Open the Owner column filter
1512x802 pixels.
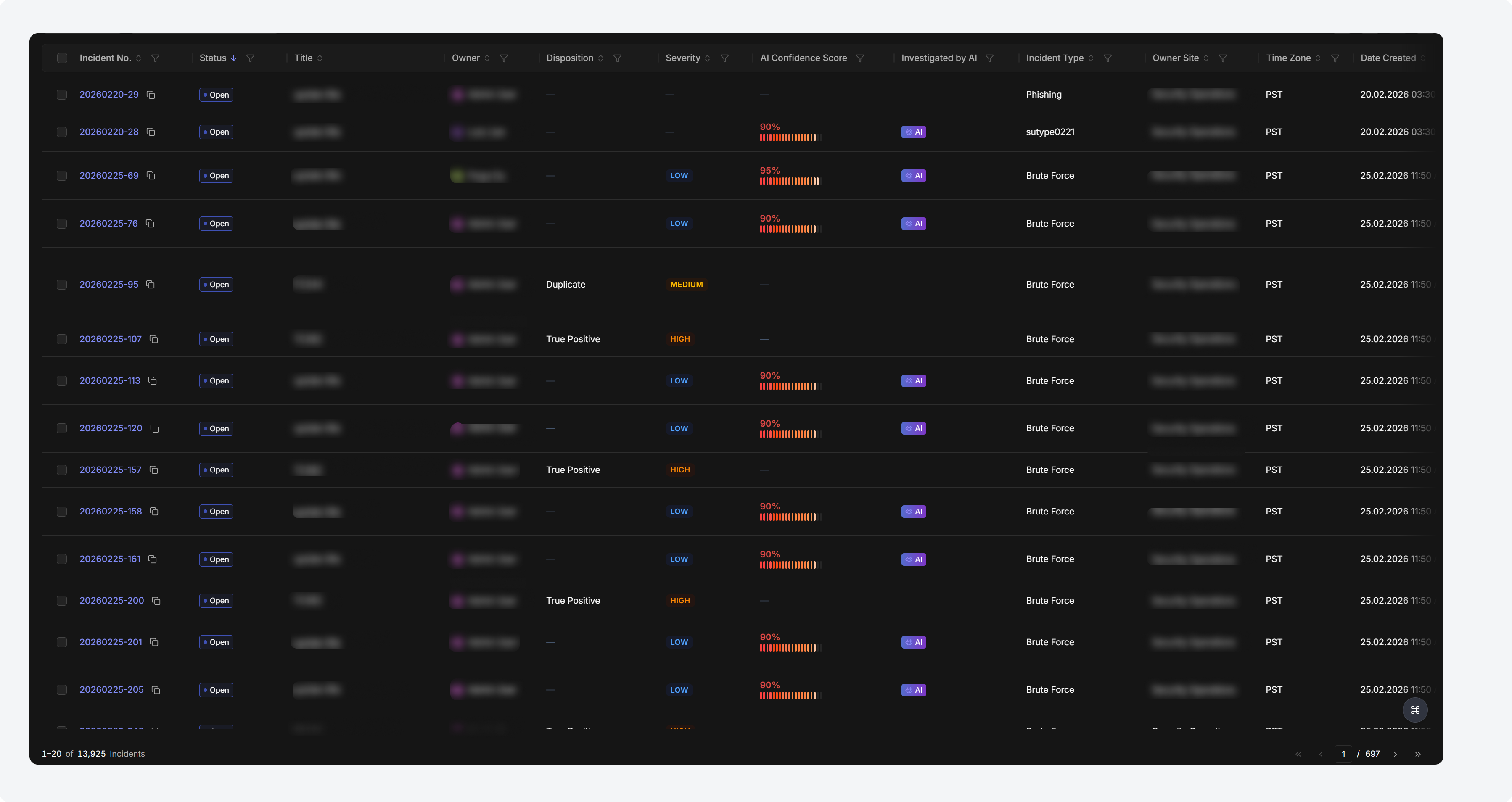[x=504, y=58]
